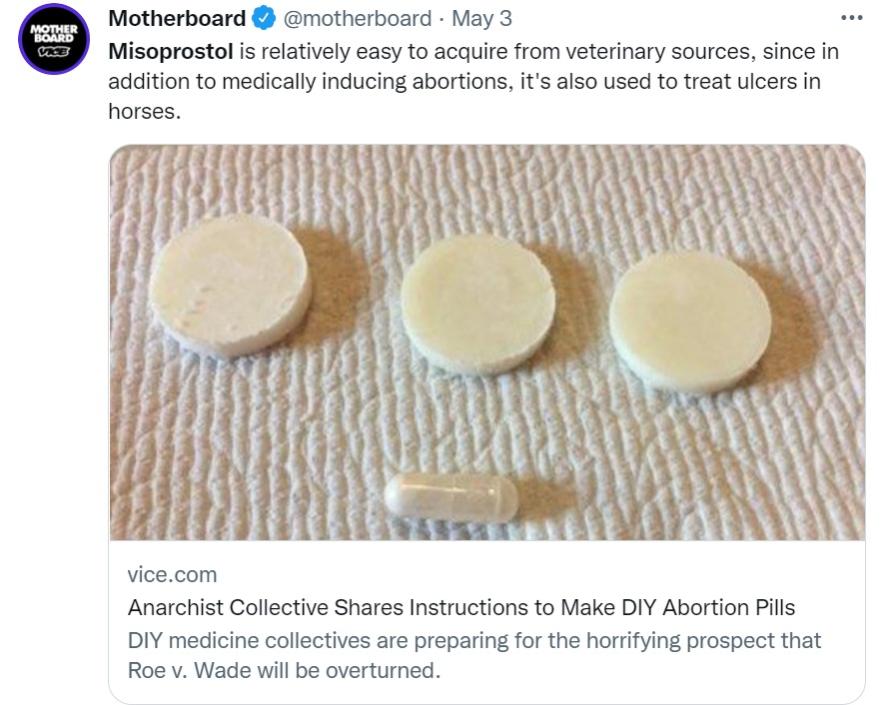Viewport: 883px width, 705px height.
Task: Click "Roe v. Wade" in card description
Action: pyautogui.click(x=187, y=670)
